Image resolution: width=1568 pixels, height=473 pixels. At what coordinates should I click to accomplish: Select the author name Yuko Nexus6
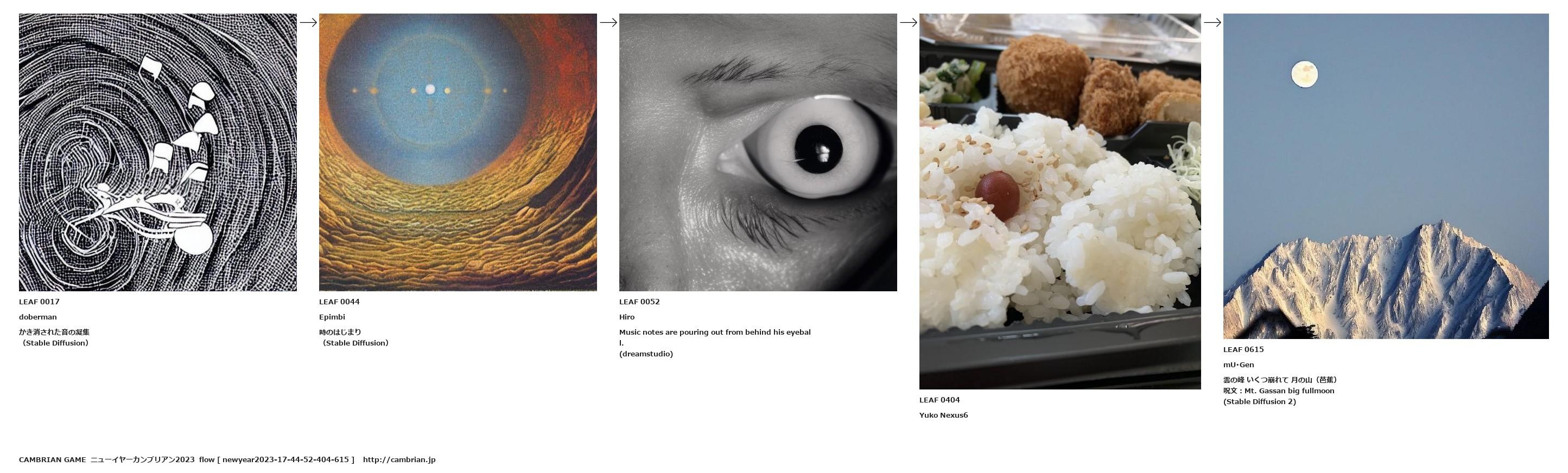(x=943, y=416)
